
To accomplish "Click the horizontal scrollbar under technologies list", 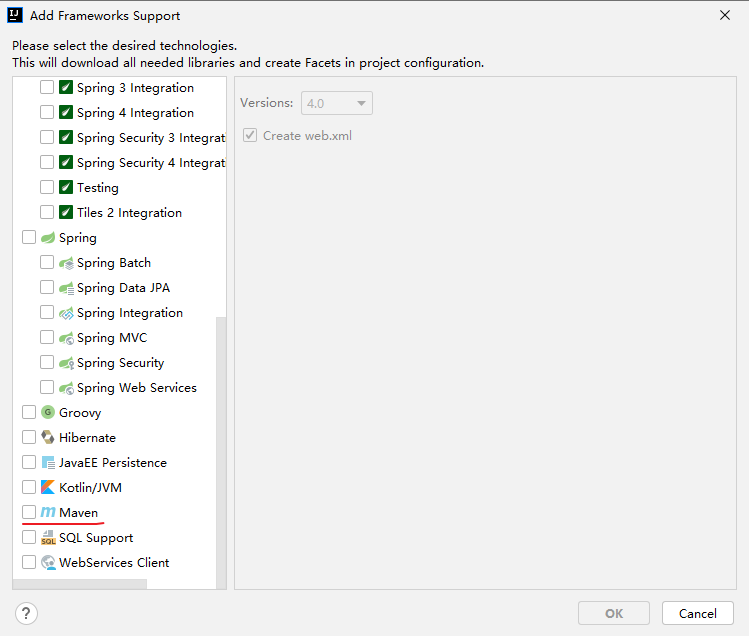I will tap(80, 584).
